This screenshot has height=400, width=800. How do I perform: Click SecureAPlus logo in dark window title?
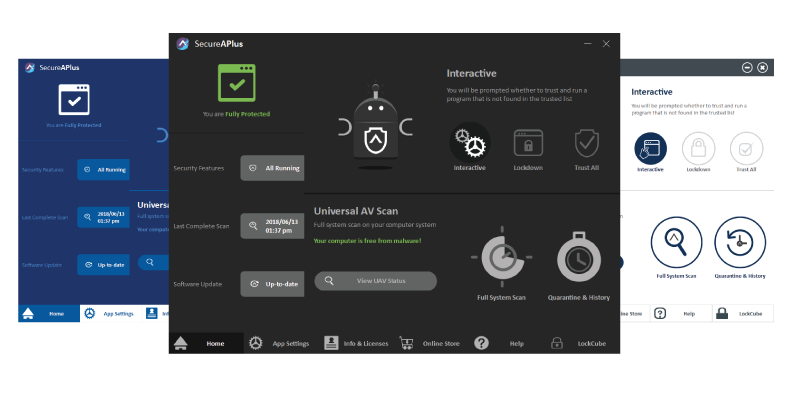tap(183, 44)
